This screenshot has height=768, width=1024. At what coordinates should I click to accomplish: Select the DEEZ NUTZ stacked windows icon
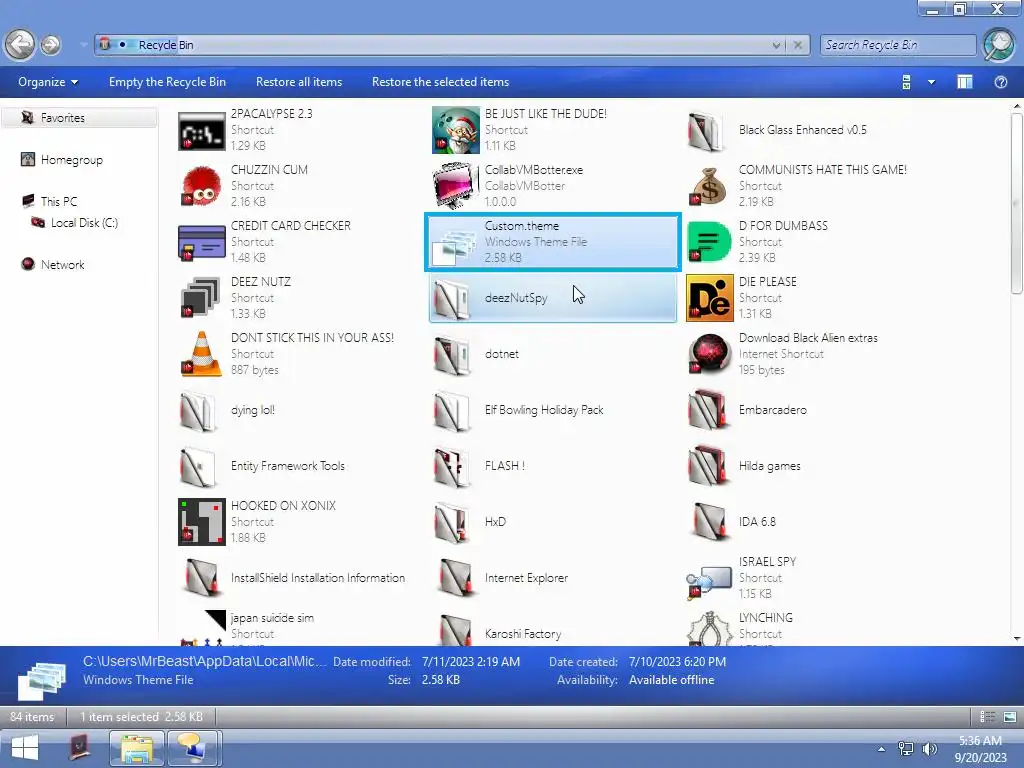pyautogui.click(x=200, y=298)
